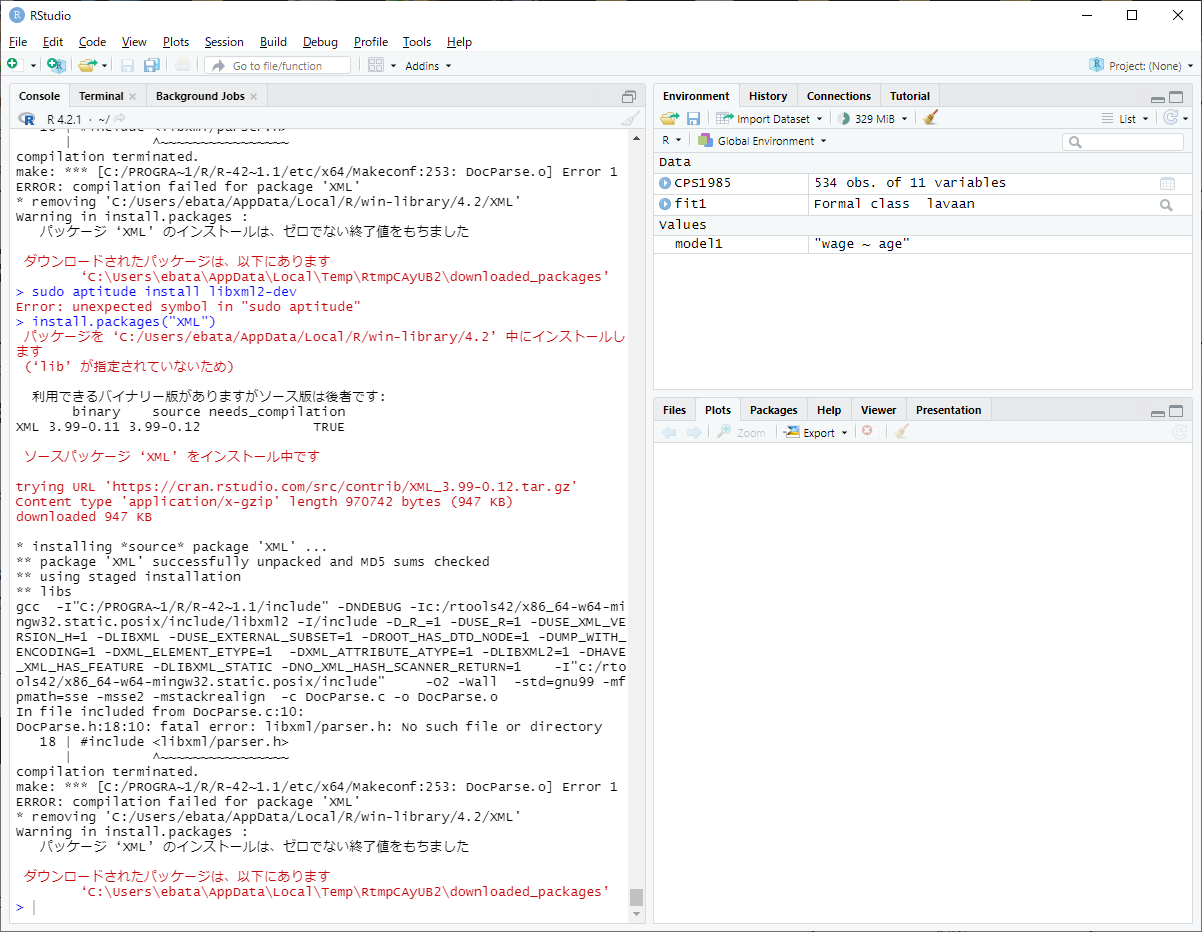Expand the fit1 object entry

[665, 204]
